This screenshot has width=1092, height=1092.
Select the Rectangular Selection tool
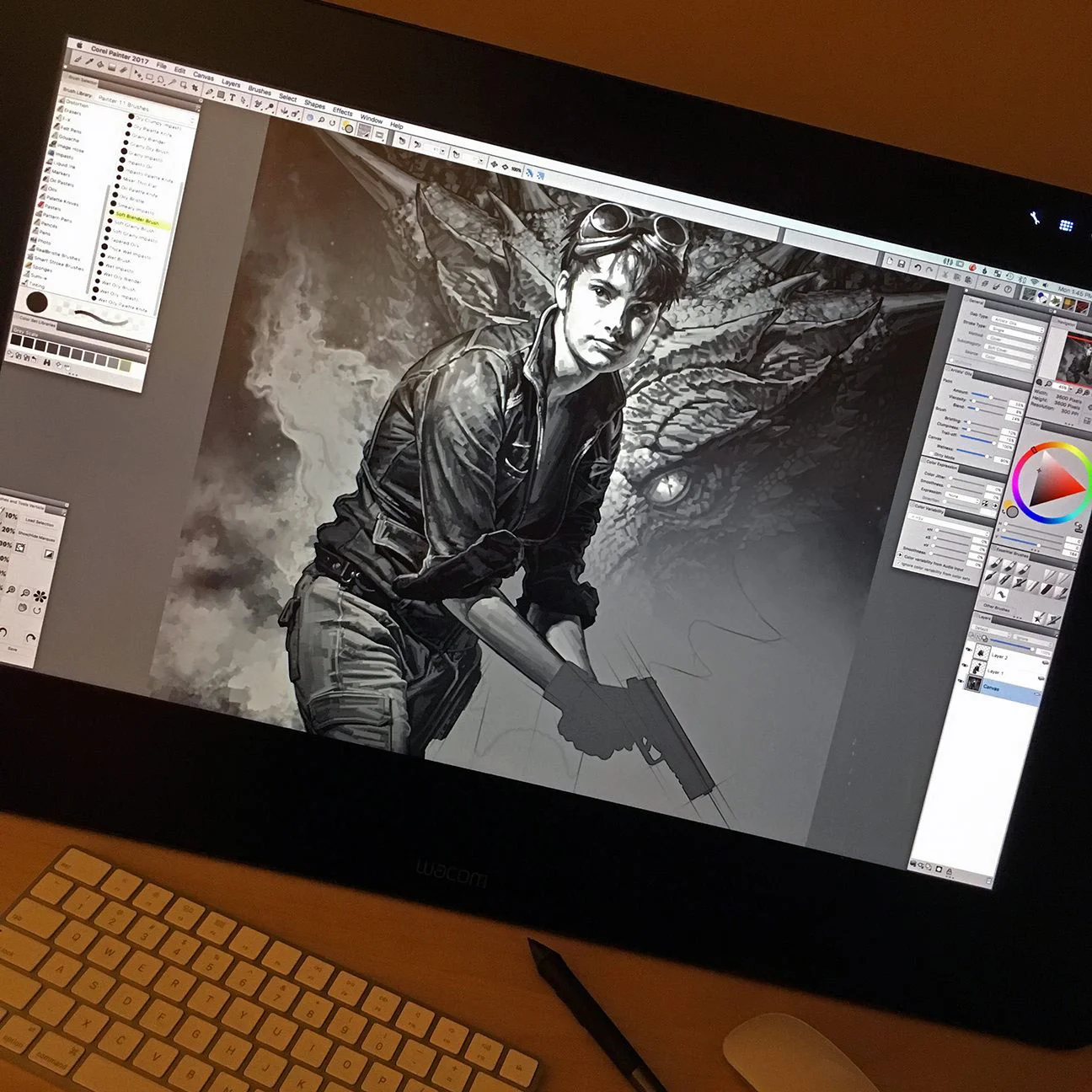pos(149,77)
